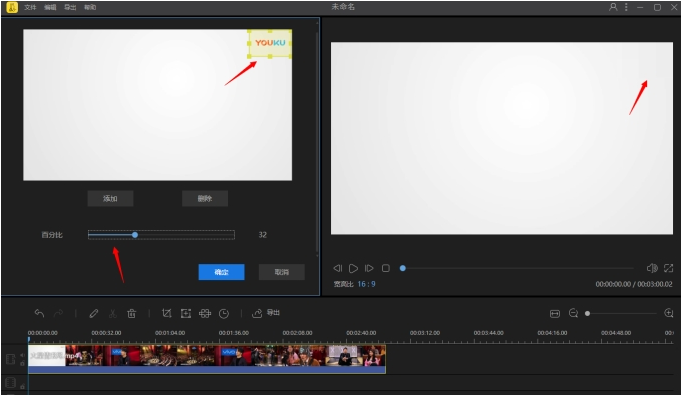Click the timeline zoom slider handle
The image size is (686, 398).
tap(588, 315)
